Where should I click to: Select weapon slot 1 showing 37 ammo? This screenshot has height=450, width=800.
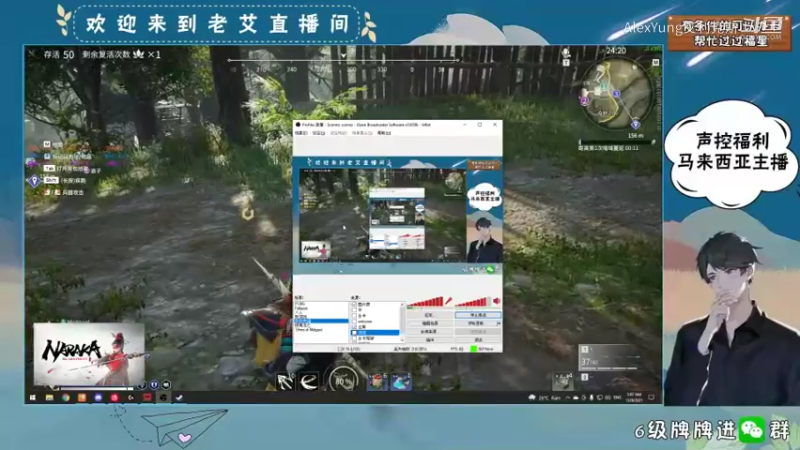[610, 357]
